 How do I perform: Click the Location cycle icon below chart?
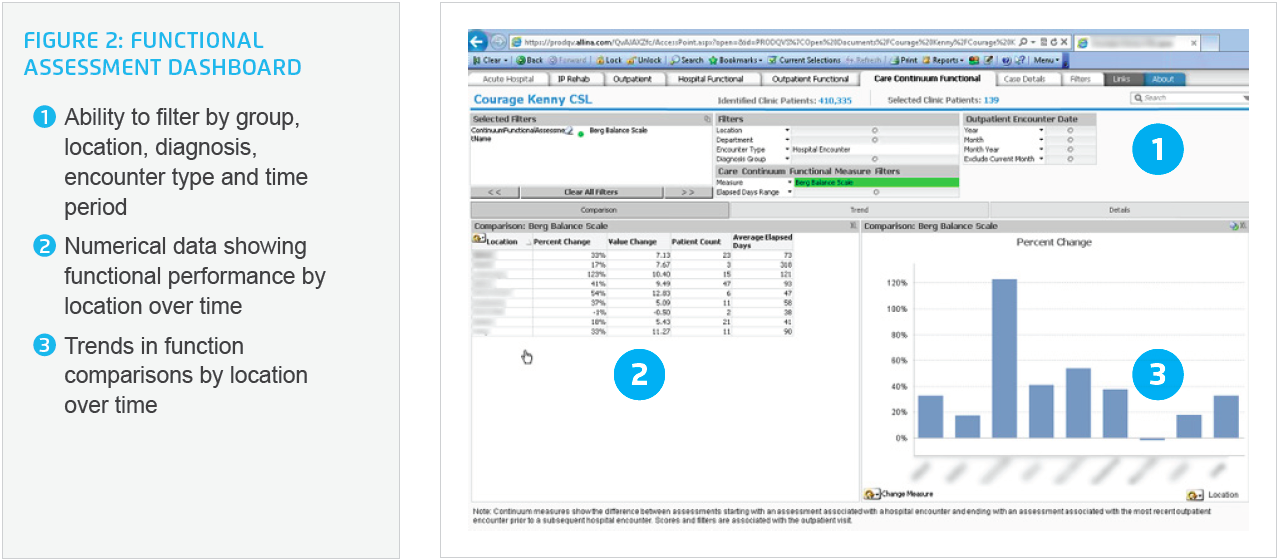(x=1195, y=495)
